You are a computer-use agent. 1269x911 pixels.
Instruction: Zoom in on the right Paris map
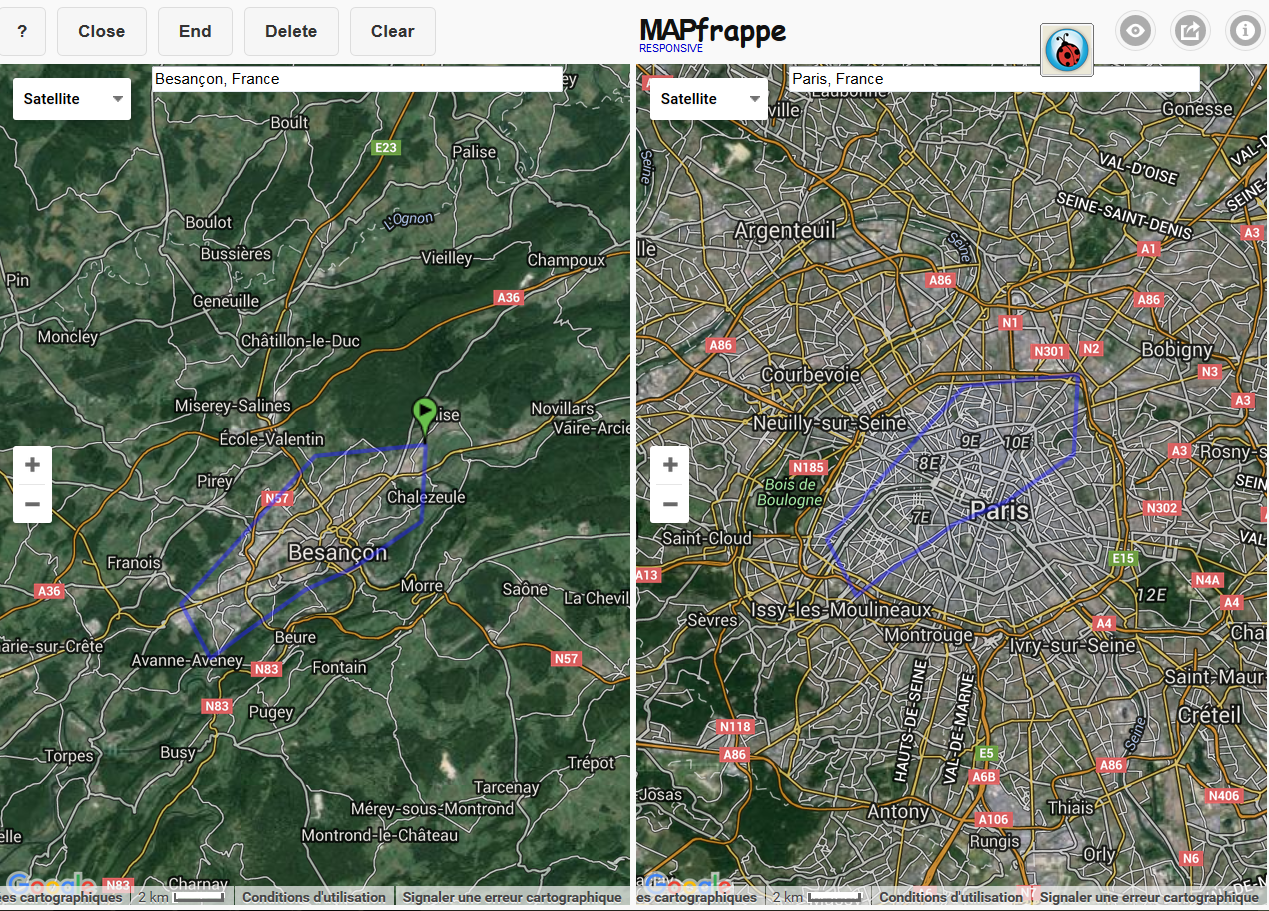point(669,465)
